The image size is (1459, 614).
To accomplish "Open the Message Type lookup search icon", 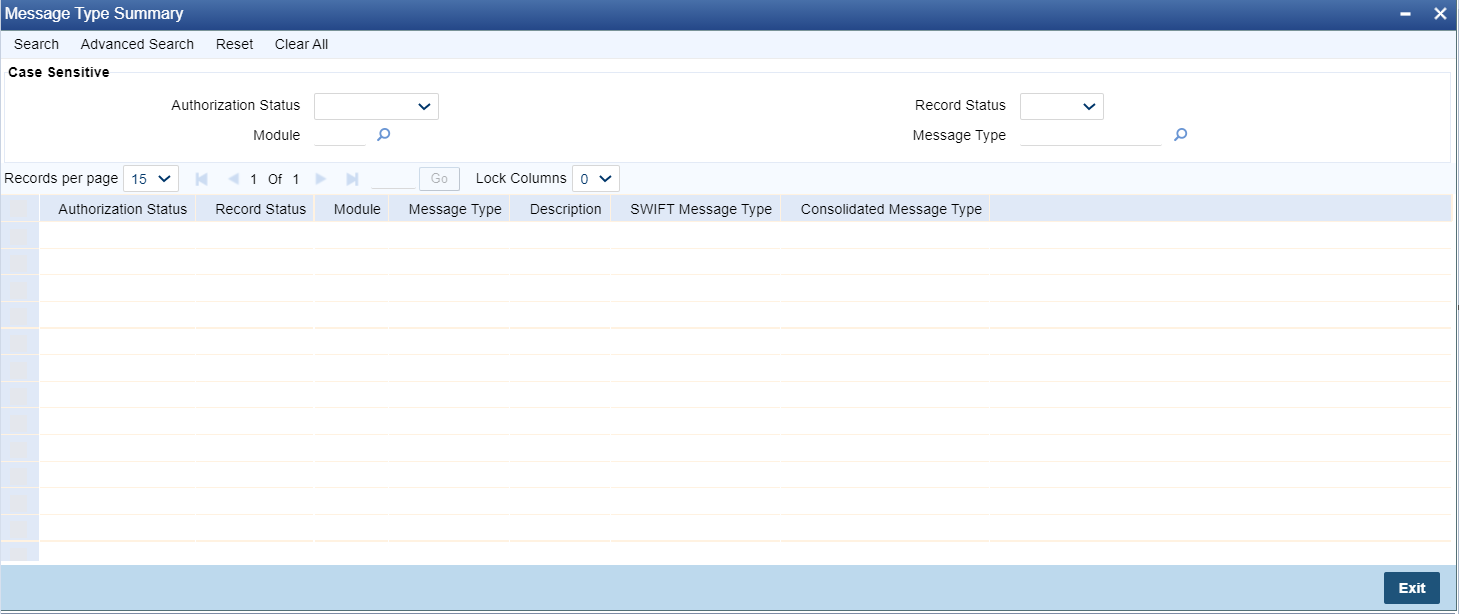I will [1180, 135].
